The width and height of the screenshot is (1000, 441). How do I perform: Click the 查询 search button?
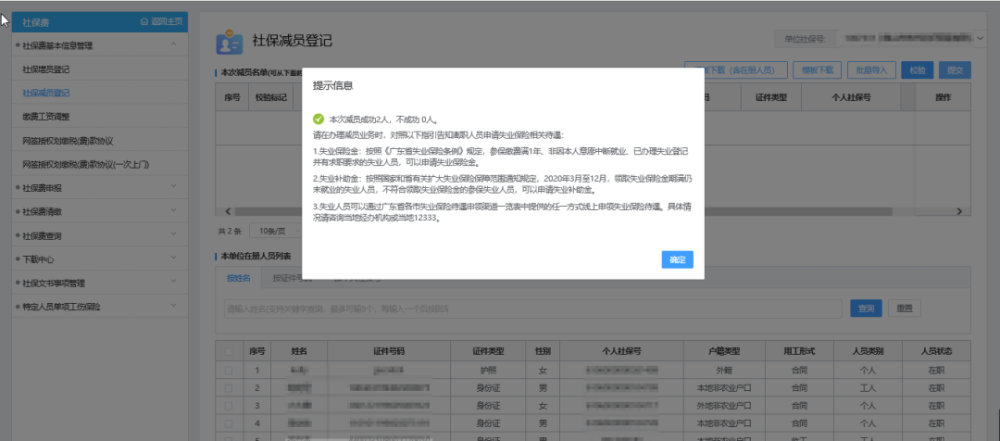tap(863, 309)
